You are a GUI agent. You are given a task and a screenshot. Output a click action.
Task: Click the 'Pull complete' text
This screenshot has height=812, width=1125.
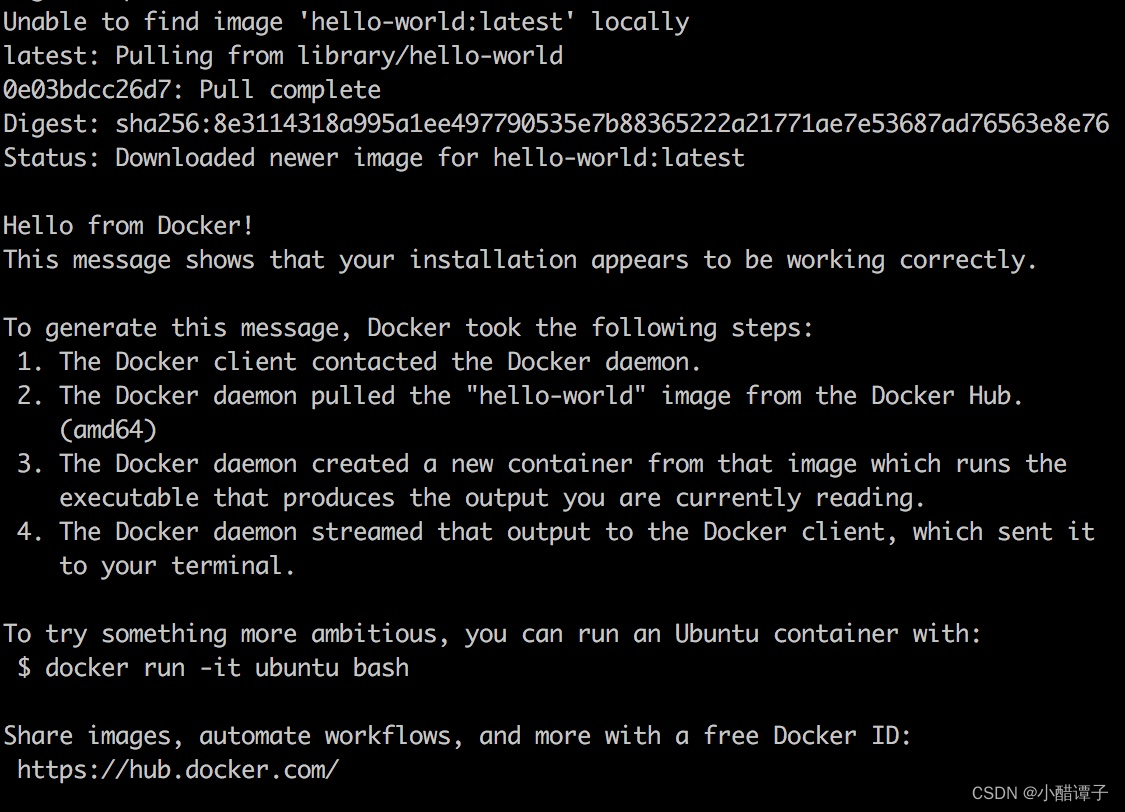coord(290,90)
